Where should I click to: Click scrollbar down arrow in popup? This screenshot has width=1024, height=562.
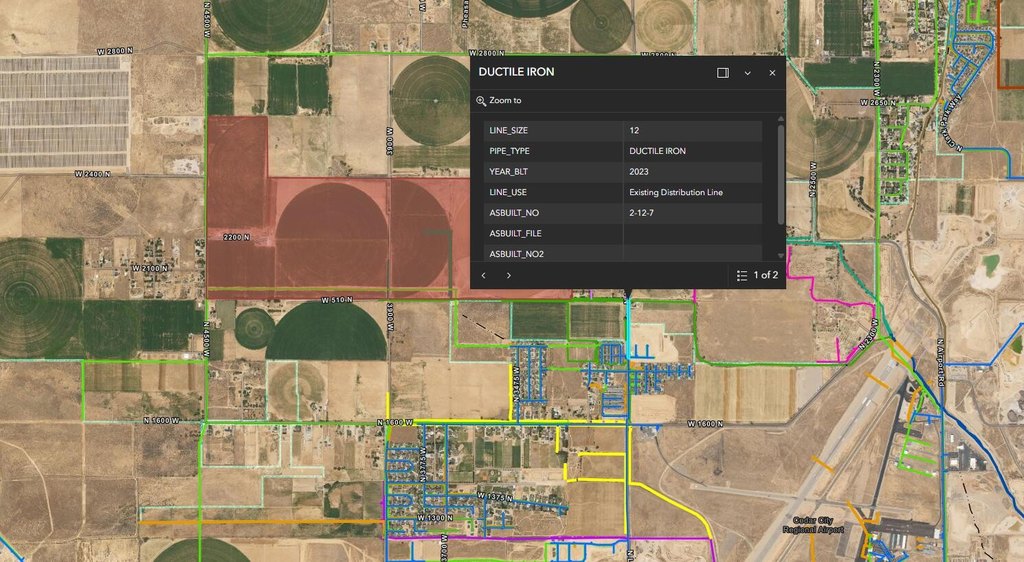(780, 256)
